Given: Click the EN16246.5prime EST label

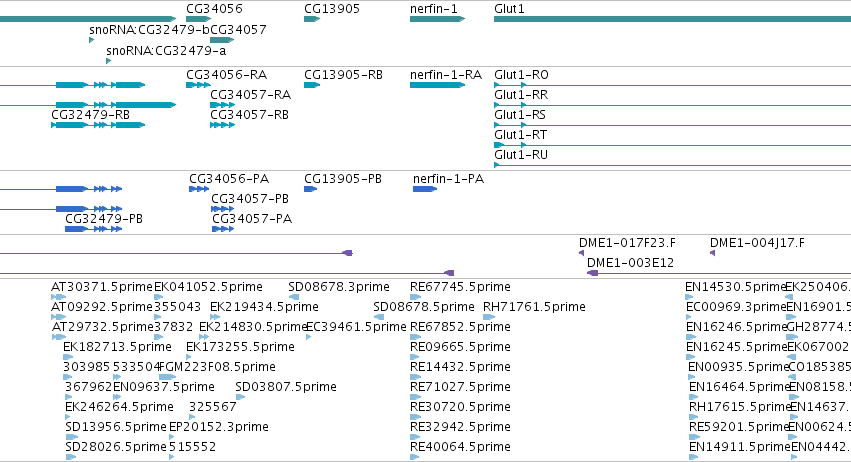Looking at the screenshot, I should tap(736, 327).
